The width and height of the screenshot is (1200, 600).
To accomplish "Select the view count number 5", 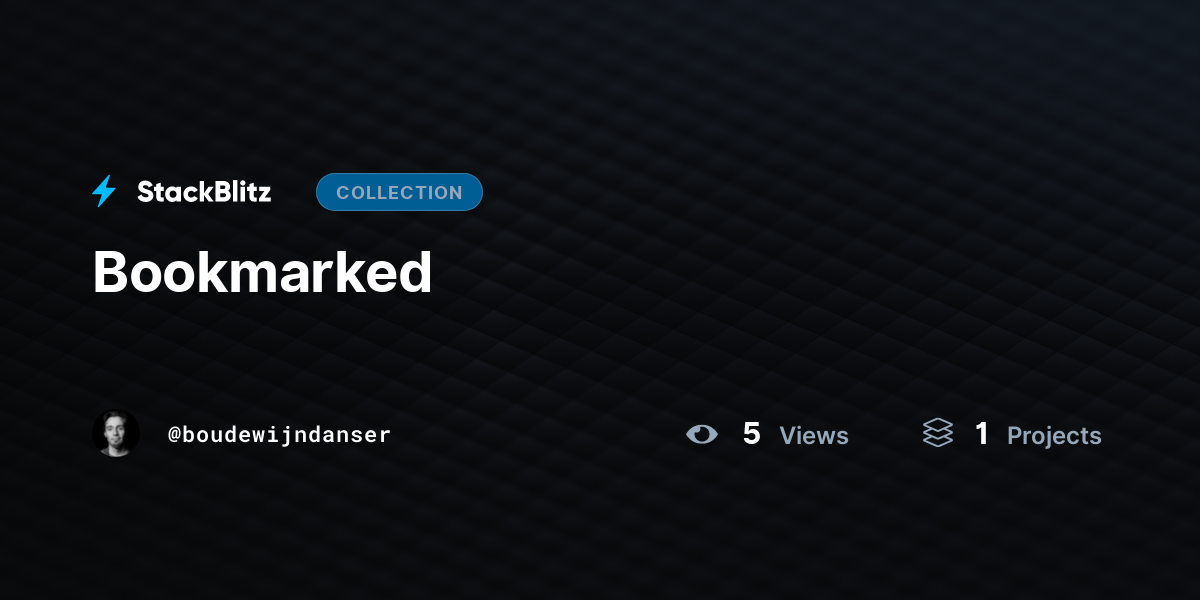I will (x=752, y=434).
